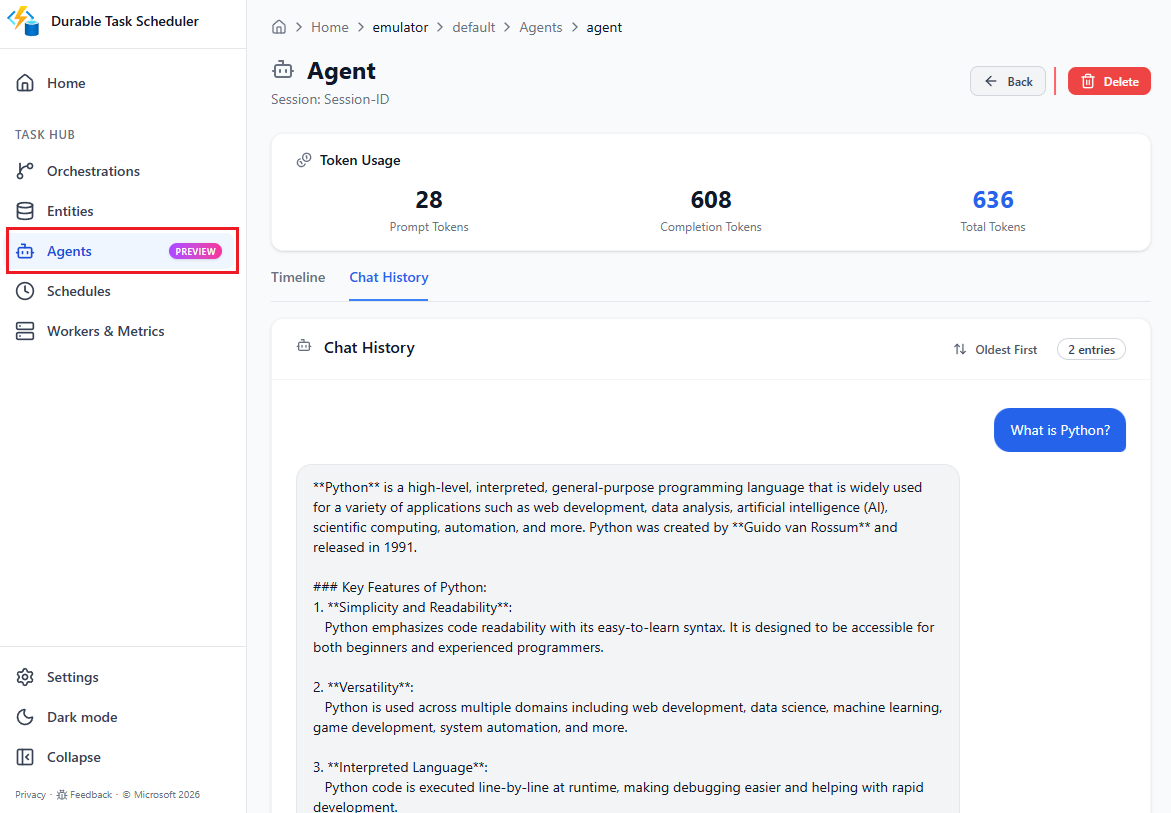This screenshot has height=813, width=1171.
Task: Open the Schedules page
Action: (122, 291)
